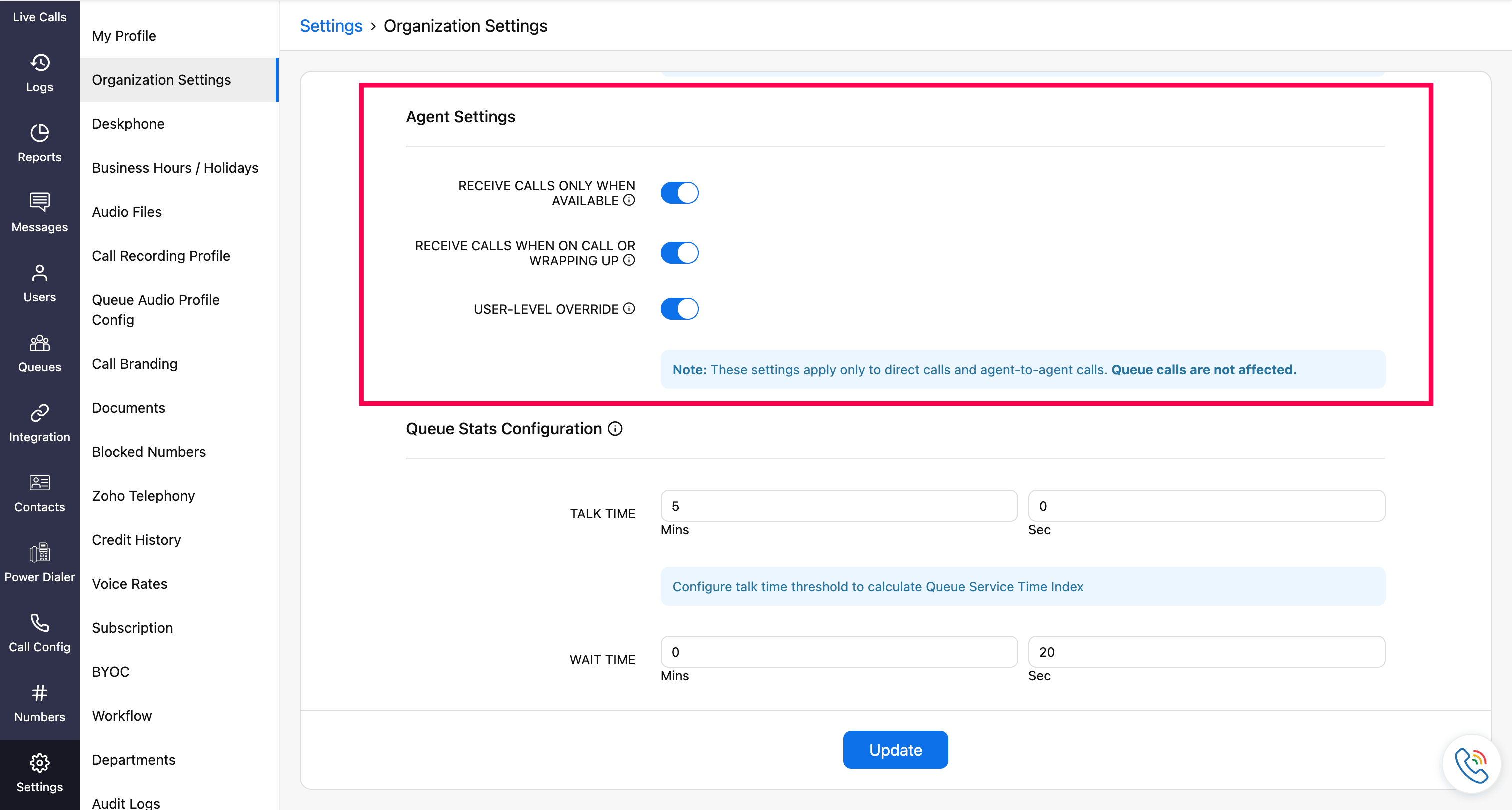Viewport: 1512px width, 810px height.
Task: Open Call Branding settings
Action: coord(135,364)
